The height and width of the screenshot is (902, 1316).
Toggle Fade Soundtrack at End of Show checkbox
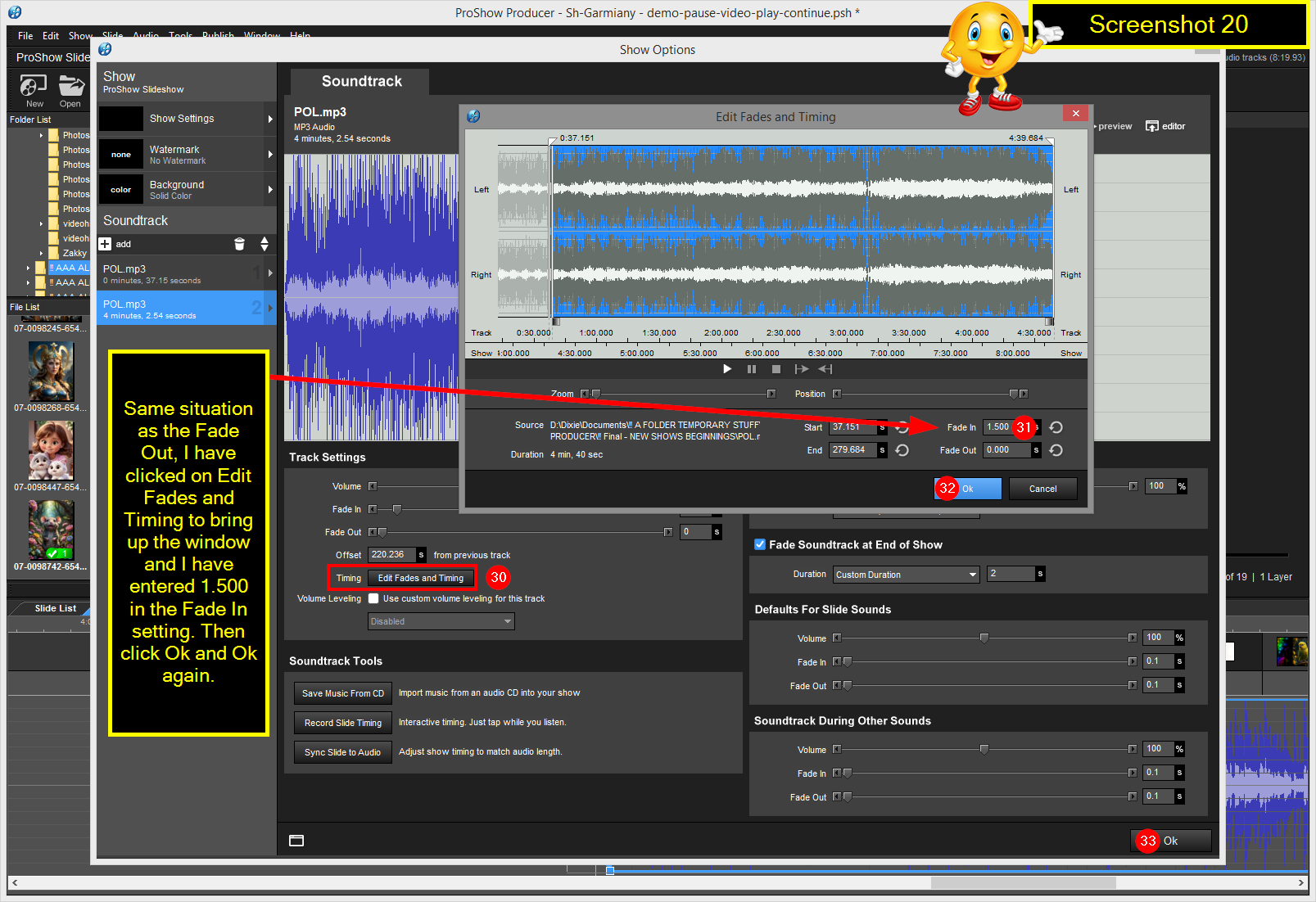coord(760,544)
